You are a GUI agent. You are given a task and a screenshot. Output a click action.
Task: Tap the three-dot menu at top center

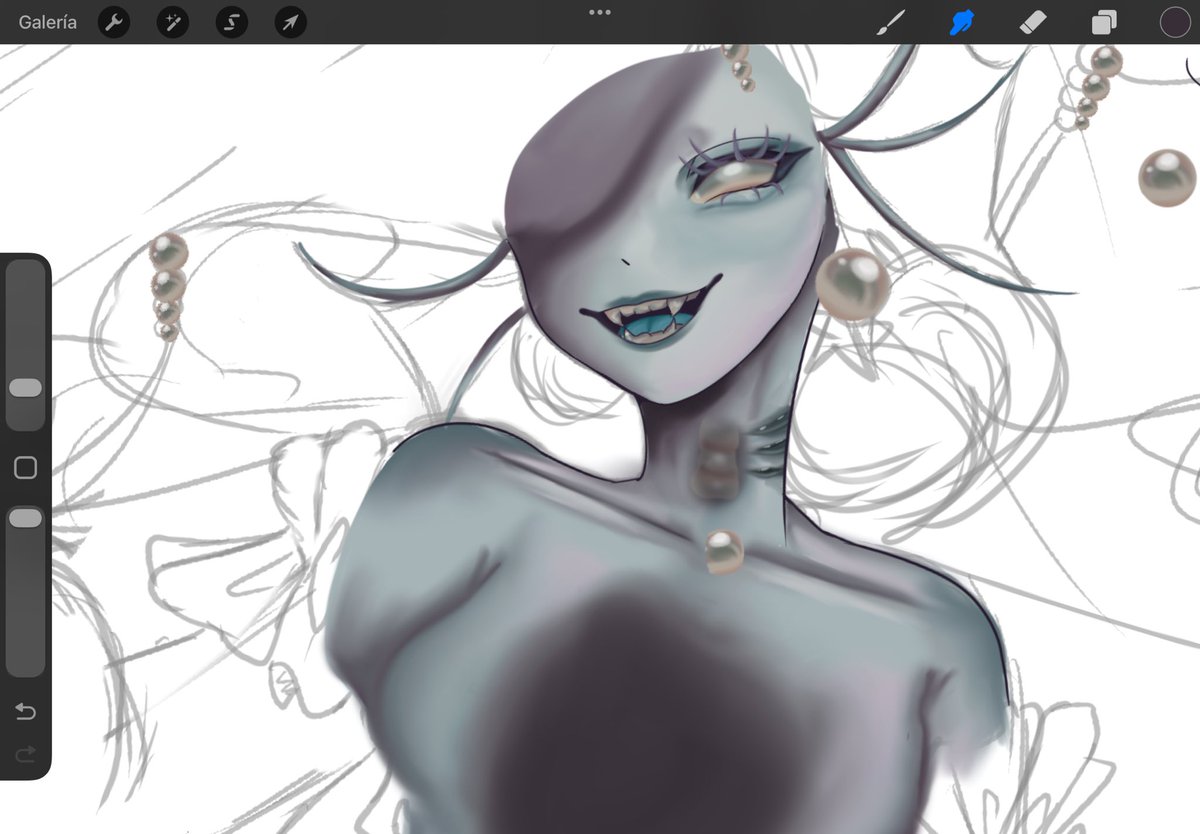(599, 12)
